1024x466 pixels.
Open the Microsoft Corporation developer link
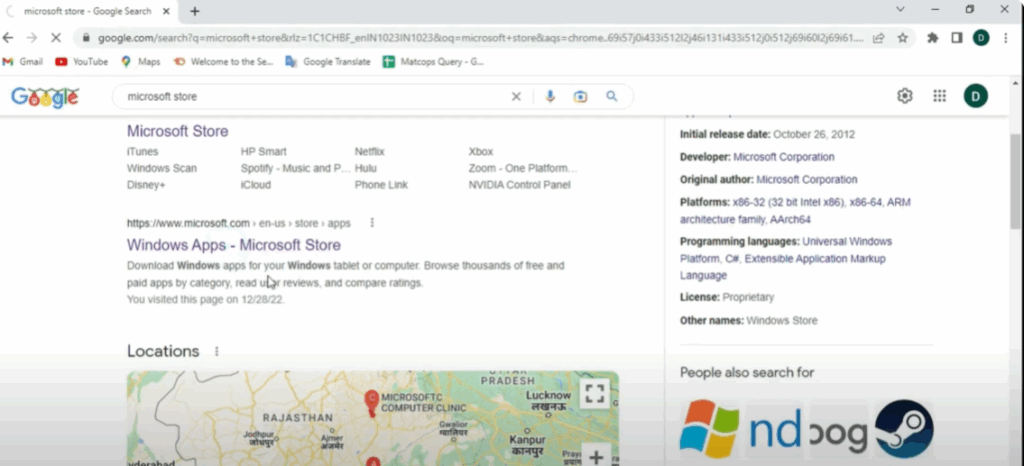pos(784,157)
